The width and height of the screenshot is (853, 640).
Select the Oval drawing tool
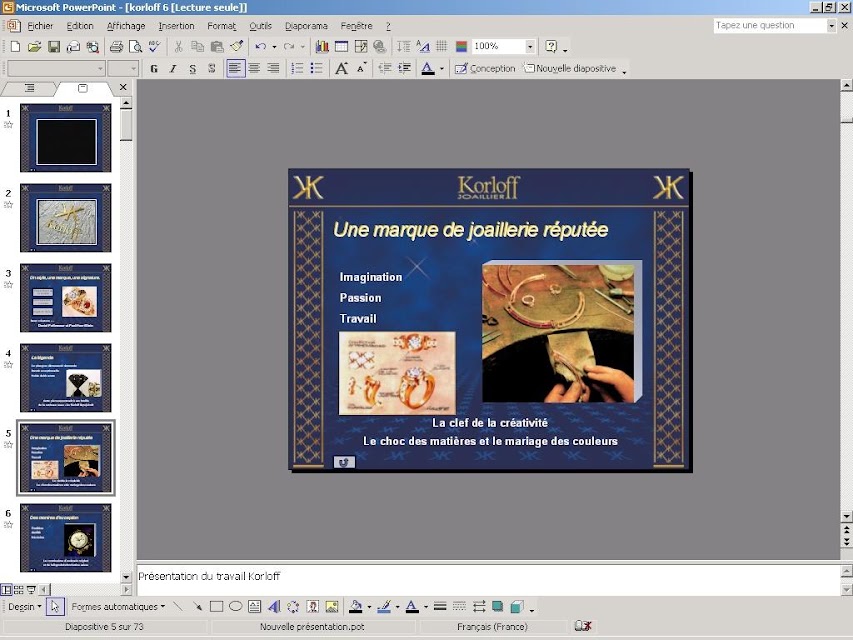point(236,606)
